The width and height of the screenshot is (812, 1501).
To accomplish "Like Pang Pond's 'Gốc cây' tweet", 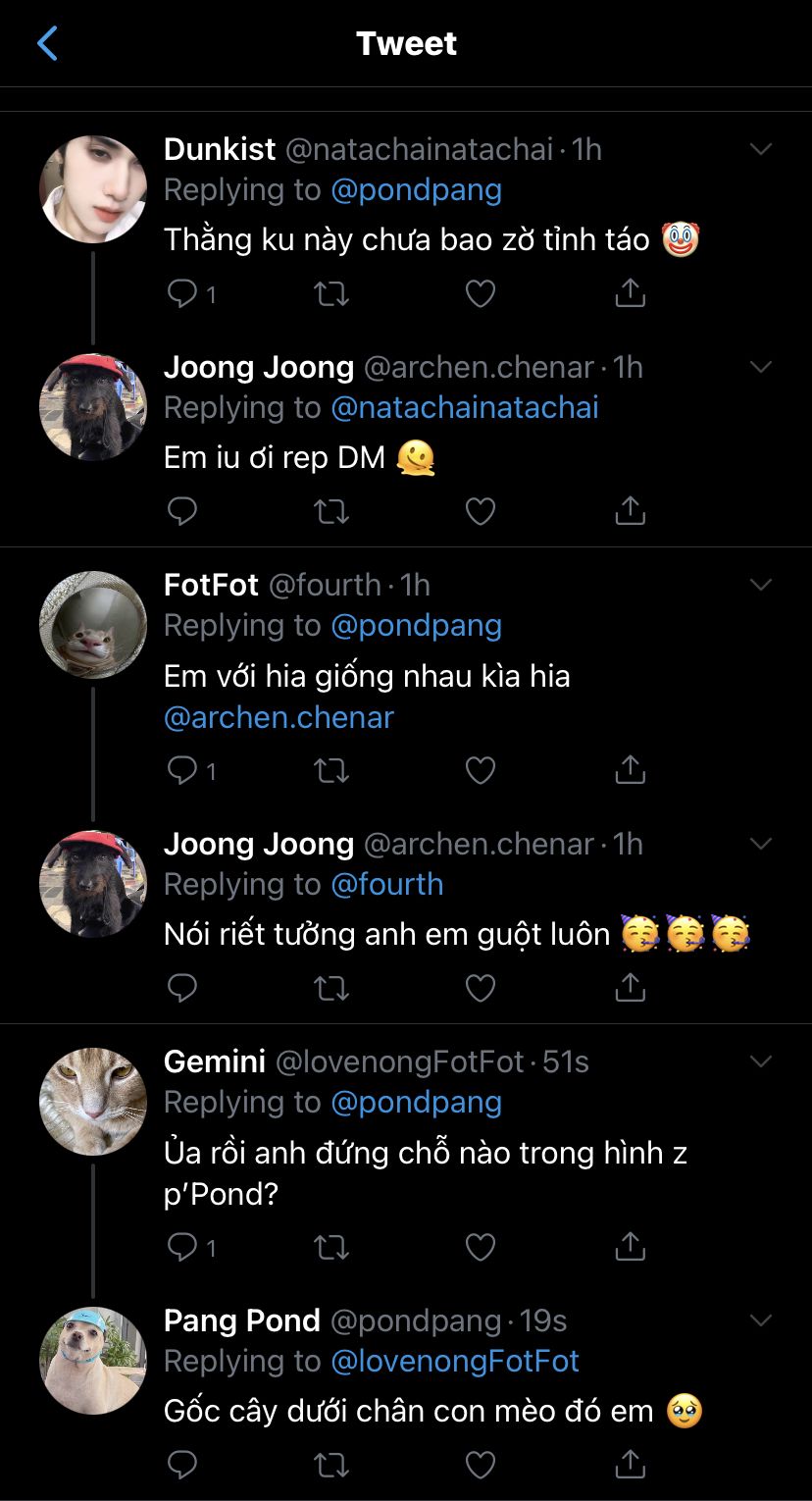I will [x=480, y=1465].
